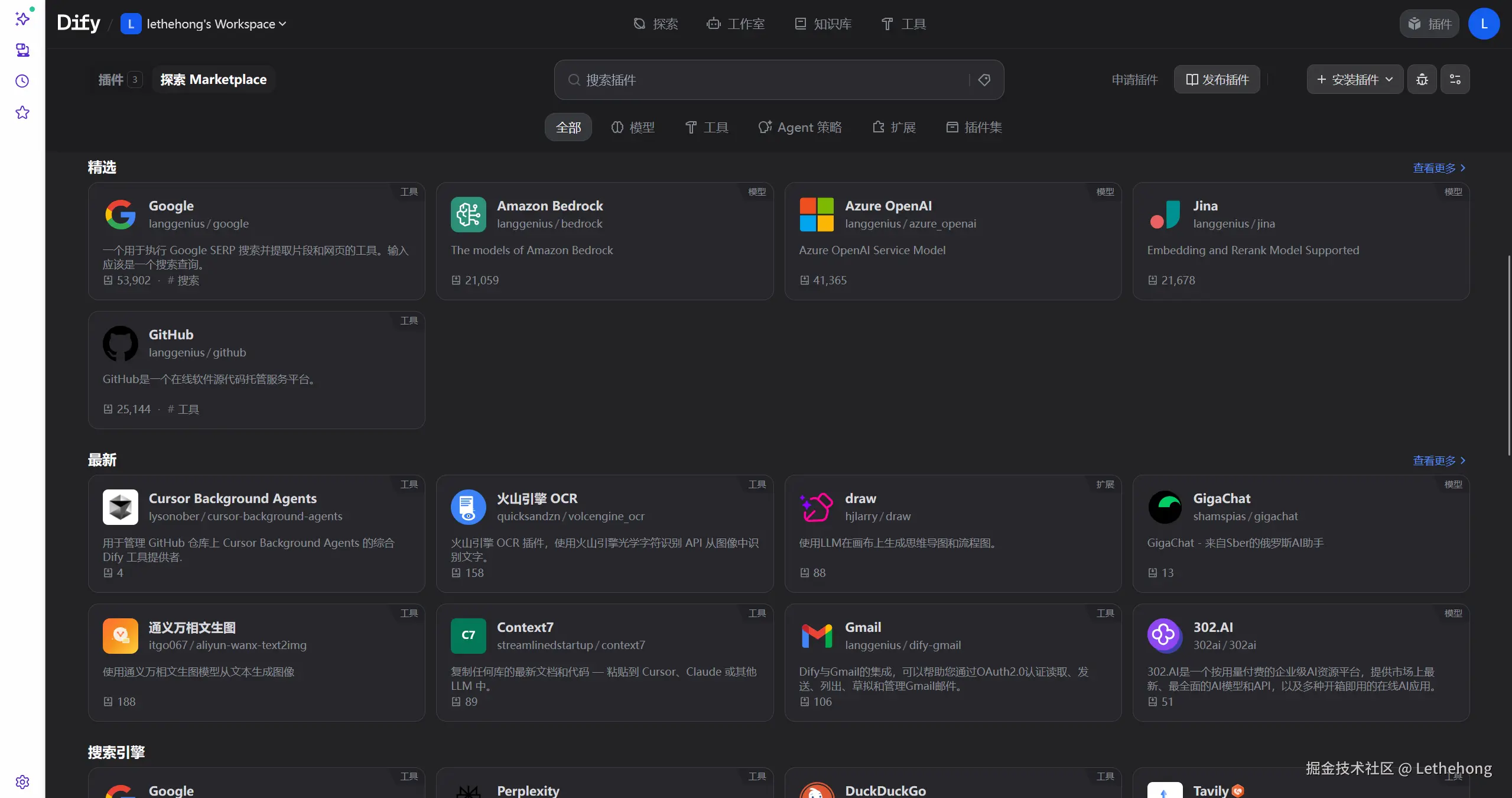Click the GitHub plugin logo
The height and width of the screenshot is (798, 1512).
point(121,343)
